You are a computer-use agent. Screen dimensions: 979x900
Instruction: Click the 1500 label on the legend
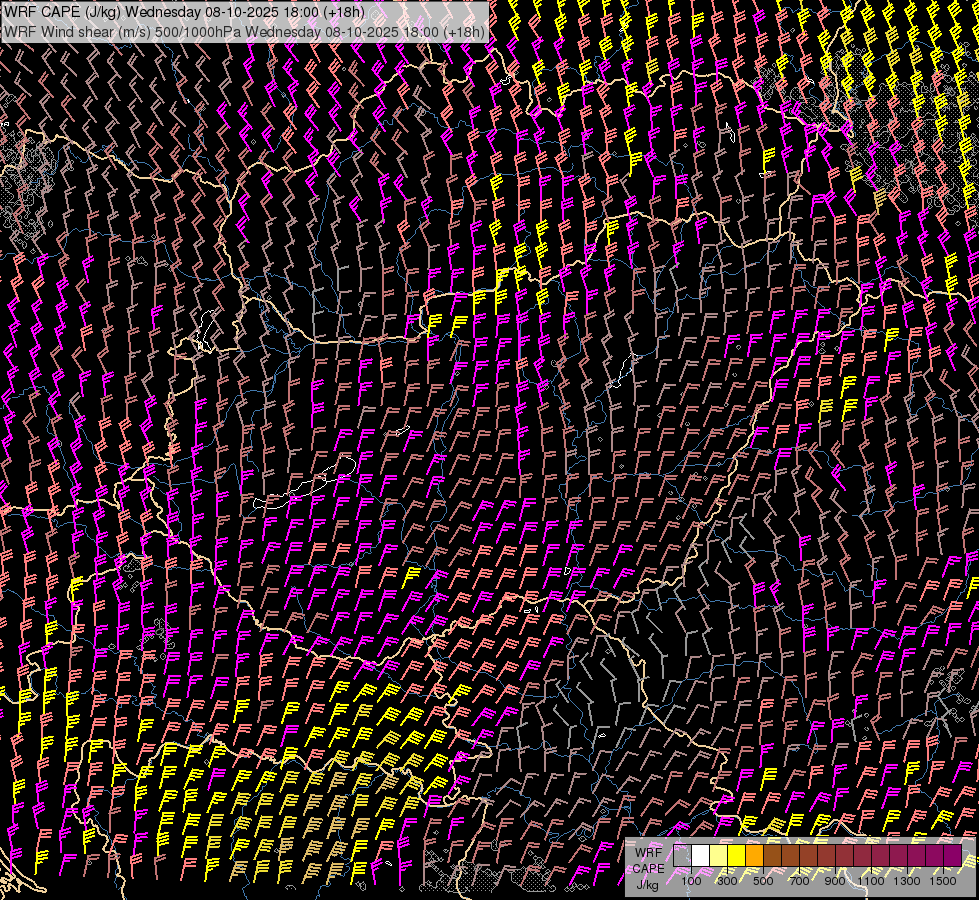[x=943, y=880]
